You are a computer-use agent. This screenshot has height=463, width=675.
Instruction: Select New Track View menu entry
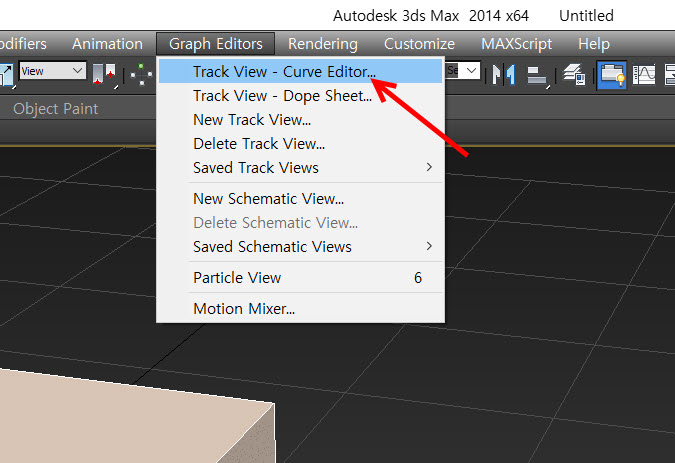[300, 120]
